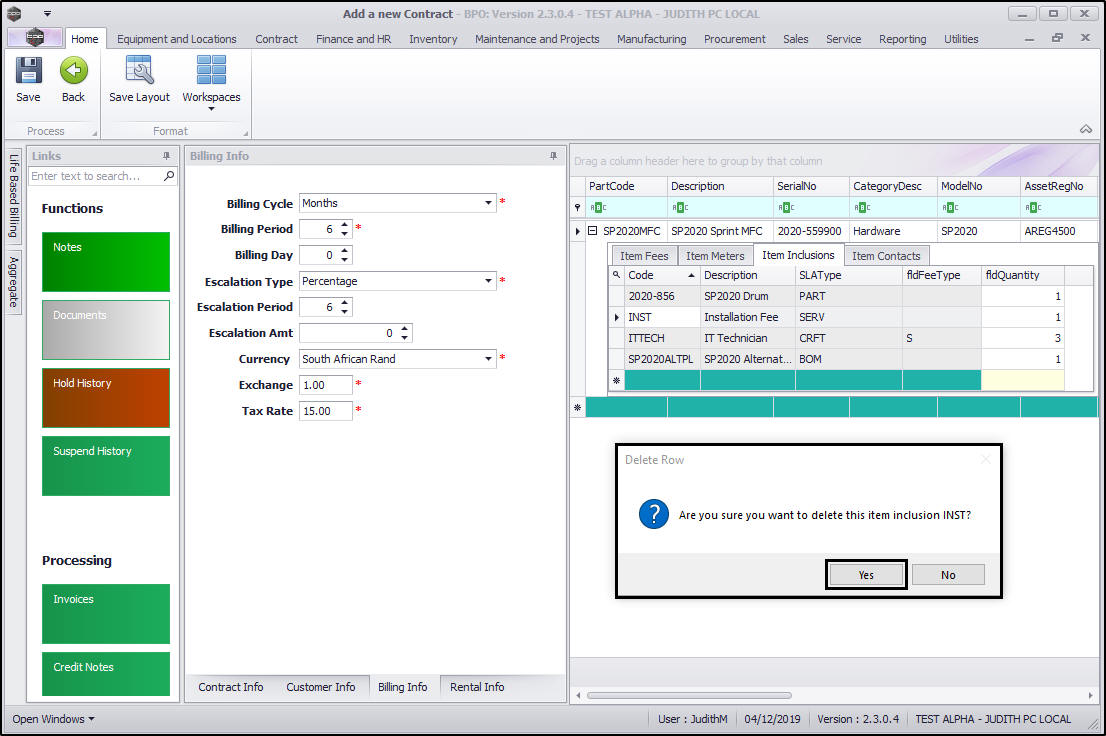Pin the Billing Info panel

[x=553, y=156]
